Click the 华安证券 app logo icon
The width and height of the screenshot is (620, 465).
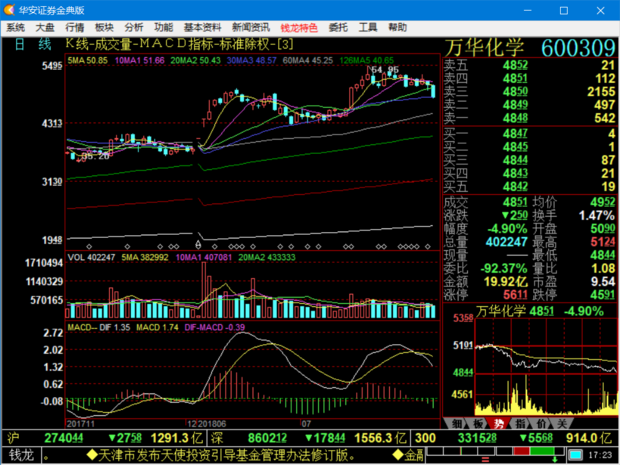click(9, 10)
